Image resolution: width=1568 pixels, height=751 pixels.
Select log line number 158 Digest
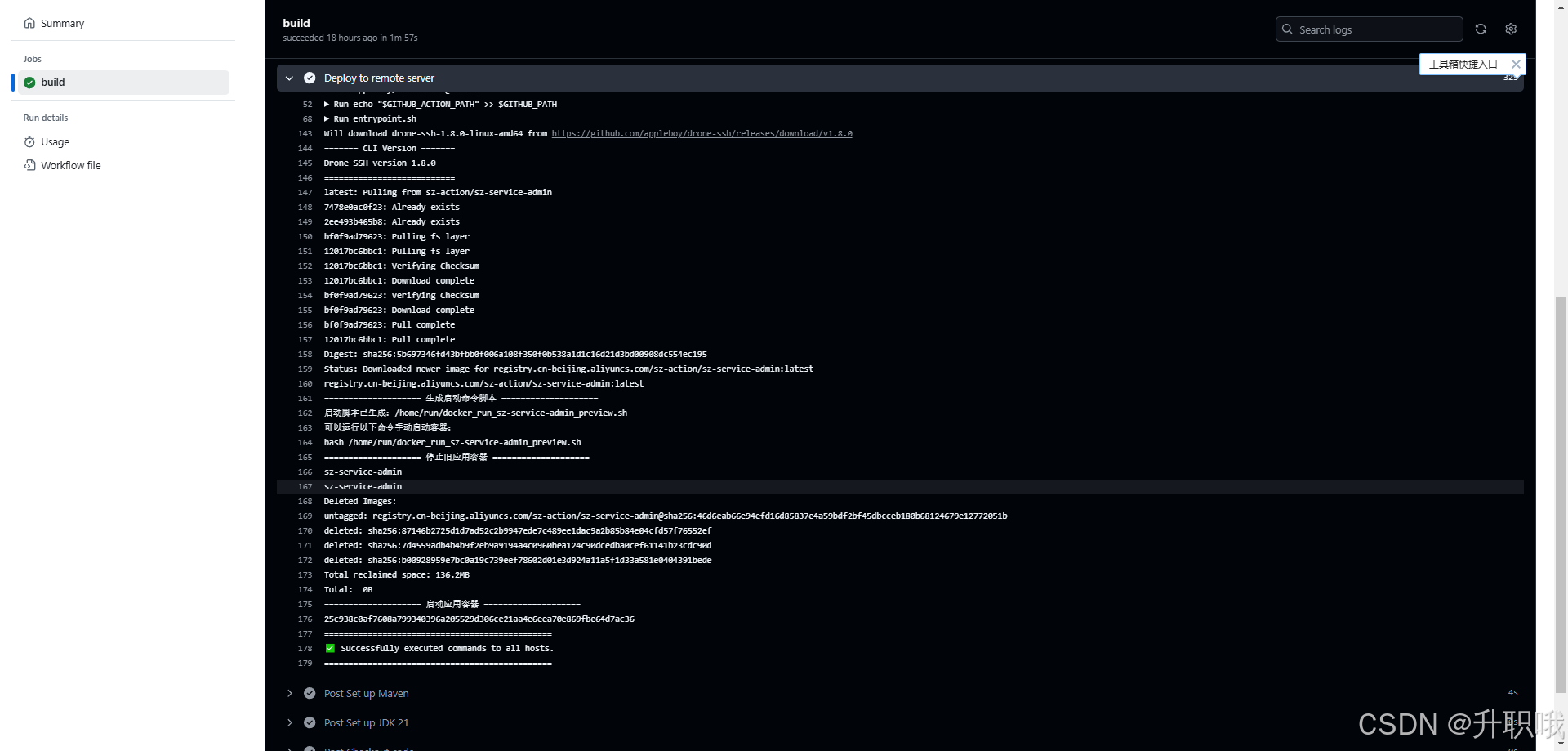(x=305, y=355)
